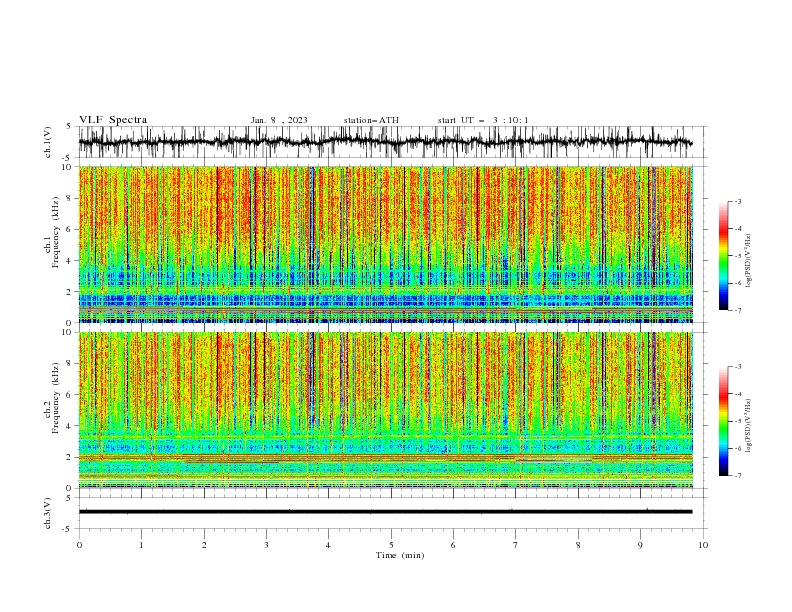Click the time axis tick label "5"
792x612 pixels.
pyautogui.click(x=391, y=545)
